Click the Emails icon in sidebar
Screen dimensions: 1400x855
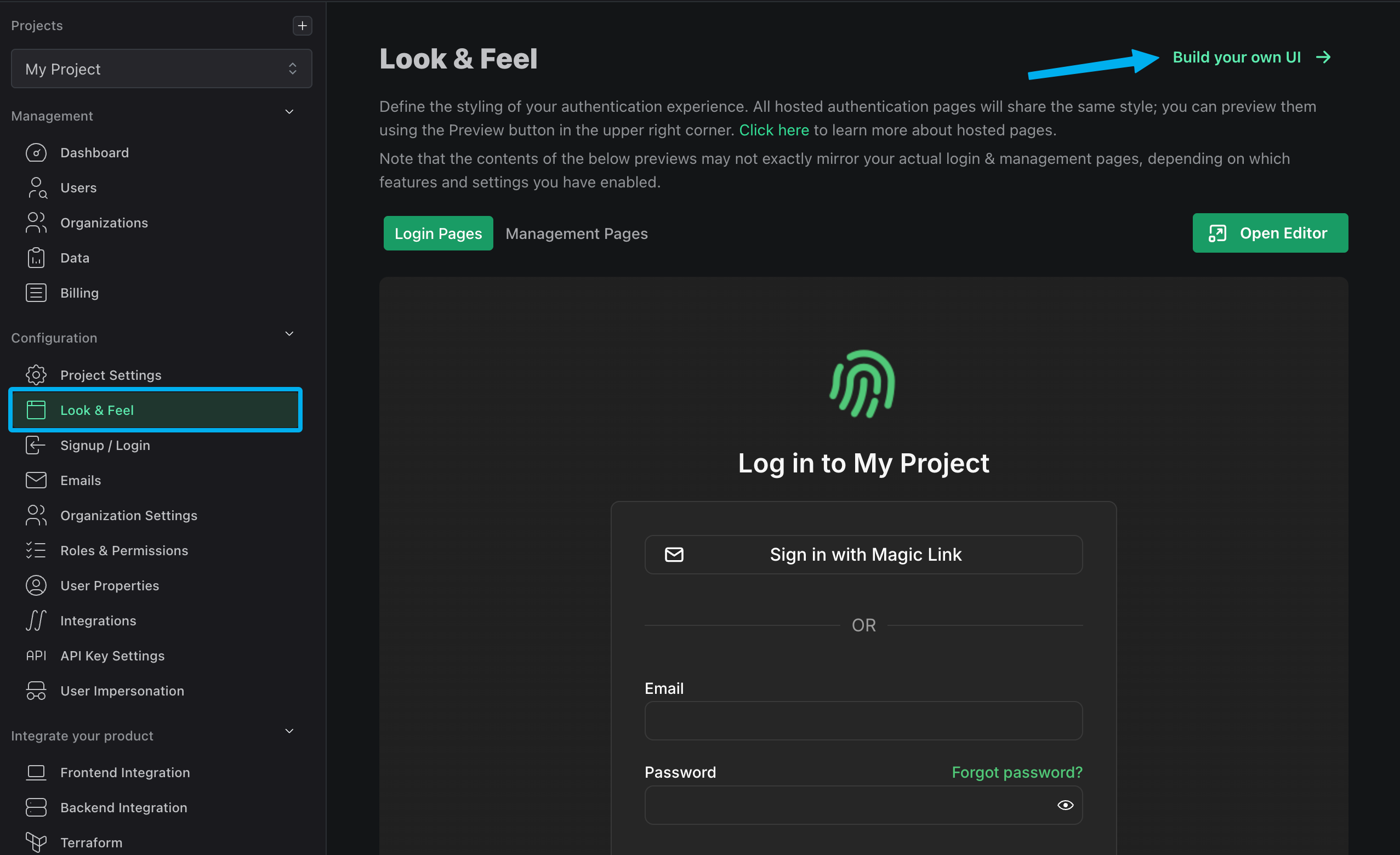pyautogui.click(x=35, y=480)
